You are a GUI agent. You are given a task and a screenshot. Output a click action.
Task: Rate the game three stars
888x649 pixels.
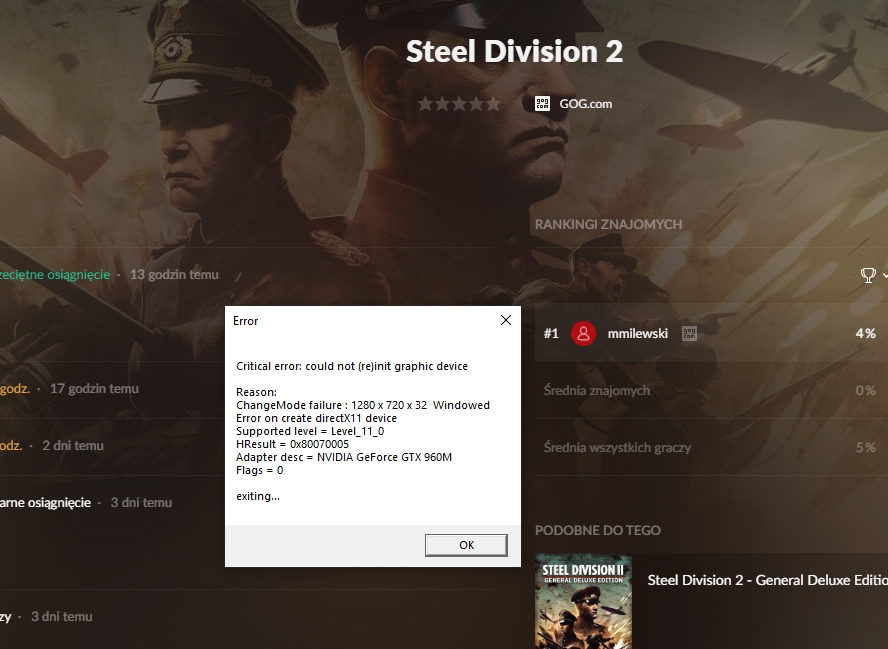[459, 104]
